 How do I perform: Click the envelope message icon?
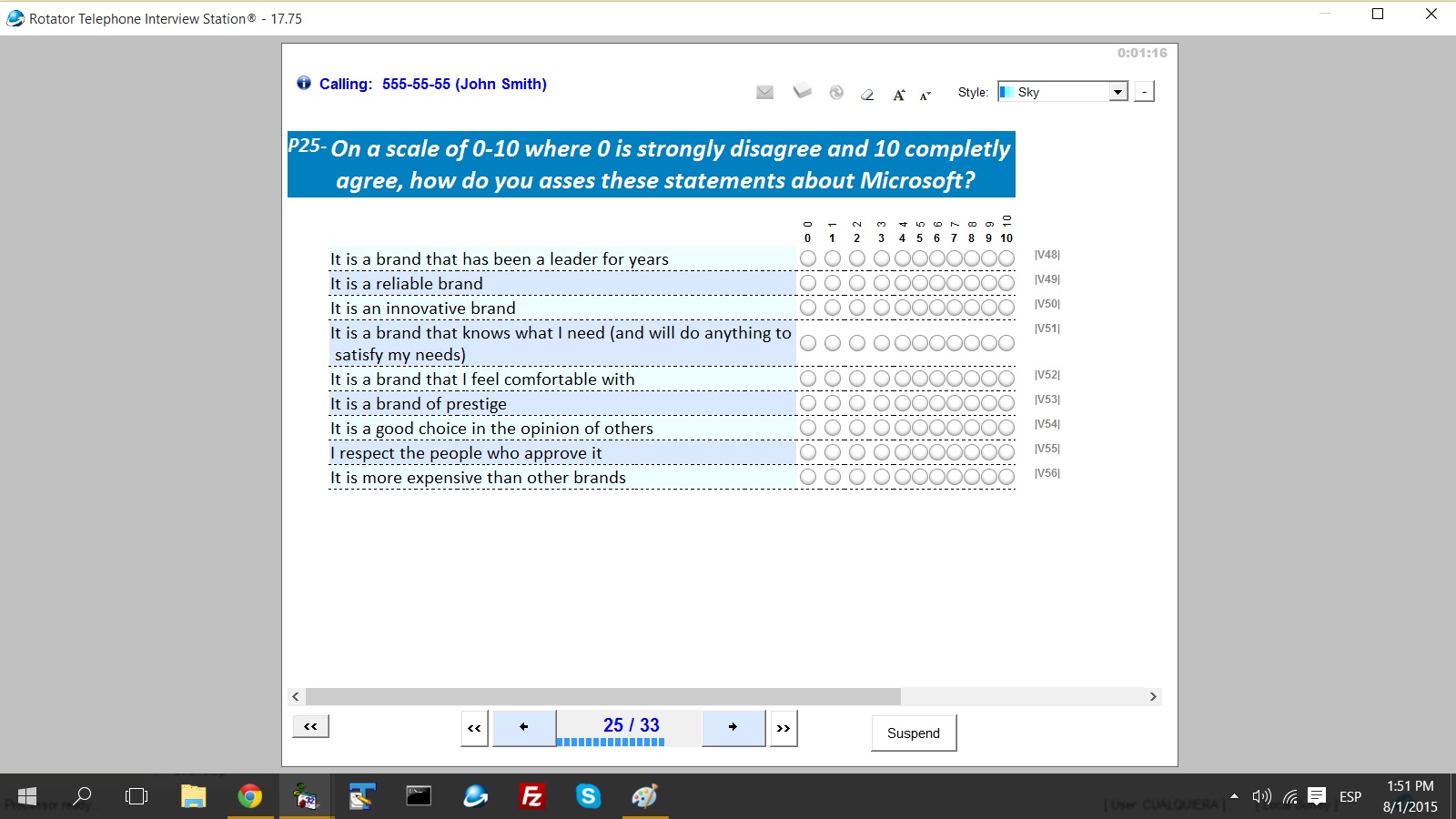[x=764, y=92]
